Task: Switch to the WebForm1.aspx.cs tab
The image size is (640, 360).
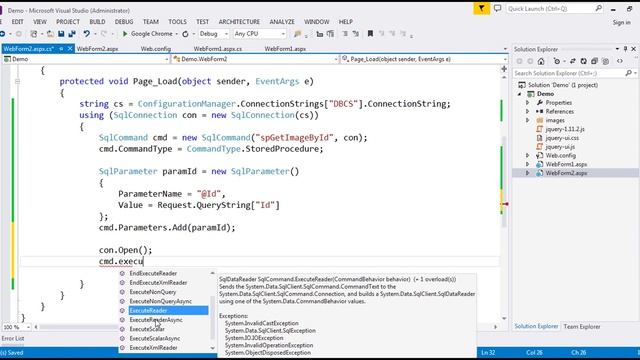Action: tap(218, 49)
